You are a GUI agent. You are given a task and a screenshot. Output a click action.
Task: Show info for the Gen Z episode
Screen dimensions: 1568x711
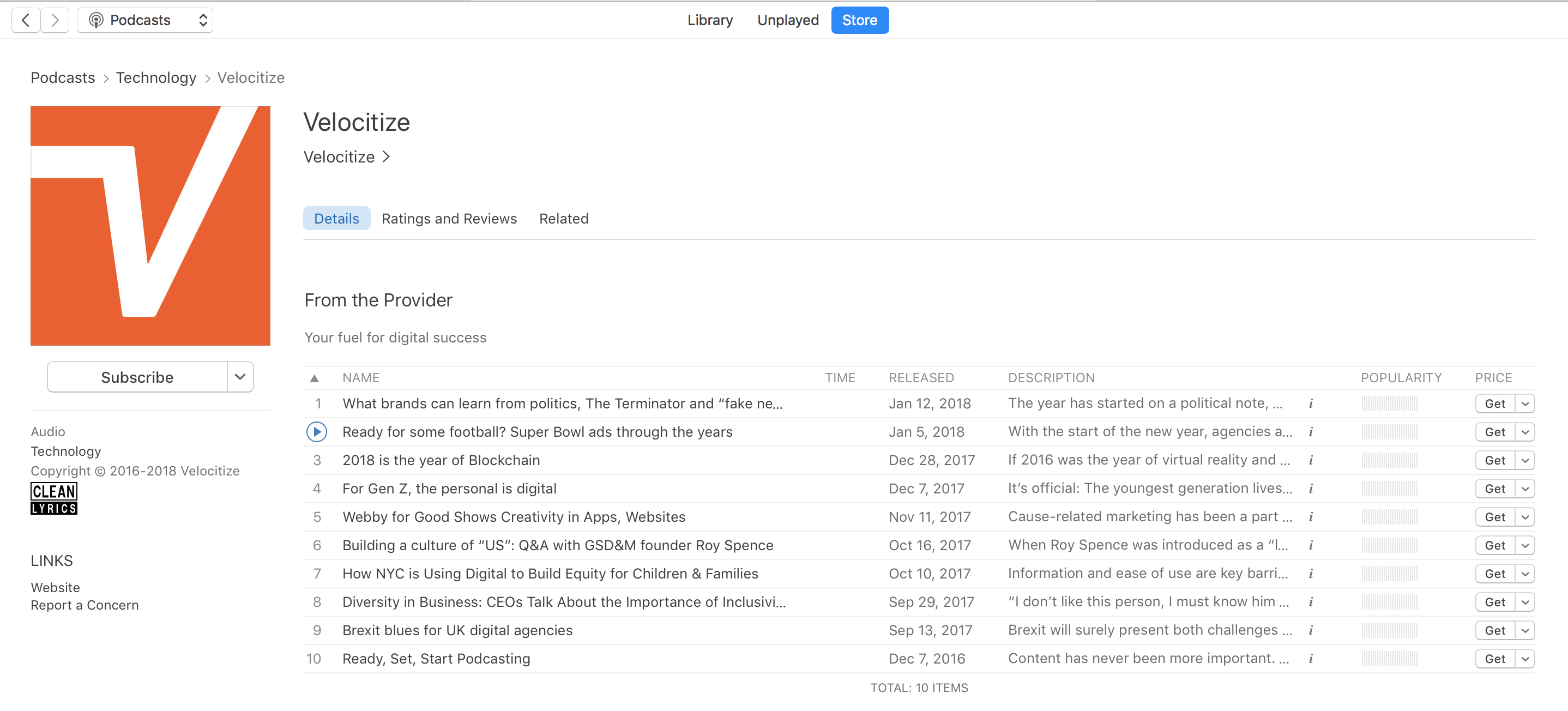[x=1311, y=488]
